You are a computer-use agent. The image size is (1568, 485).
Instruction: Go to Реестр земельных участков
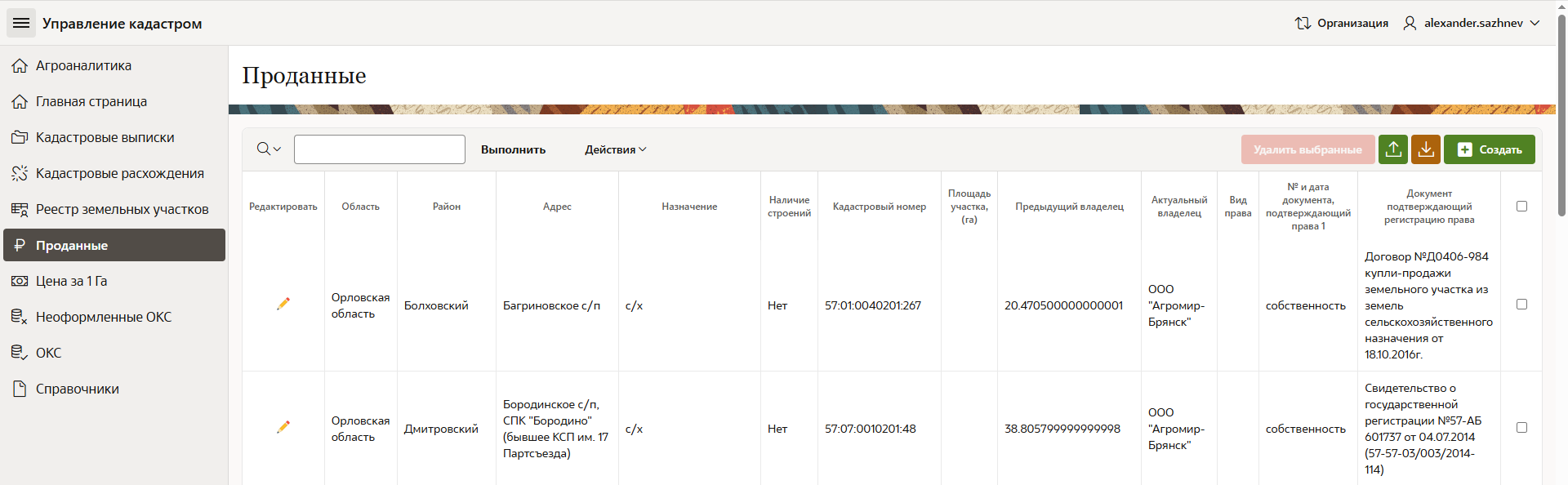tap(122, 209)
